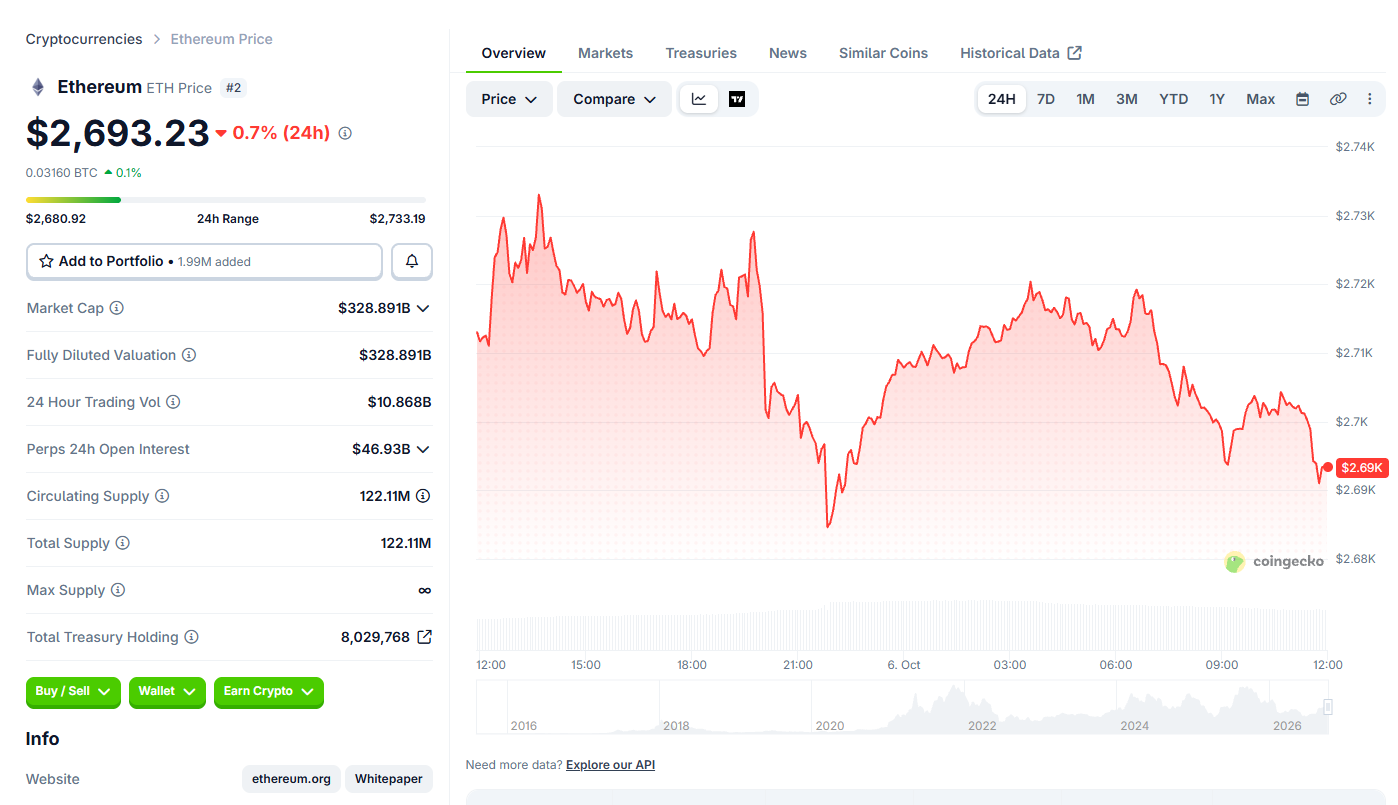Click info icon beside Circulating Supply label
The image size is (1398, 805).
click(162, 496)
